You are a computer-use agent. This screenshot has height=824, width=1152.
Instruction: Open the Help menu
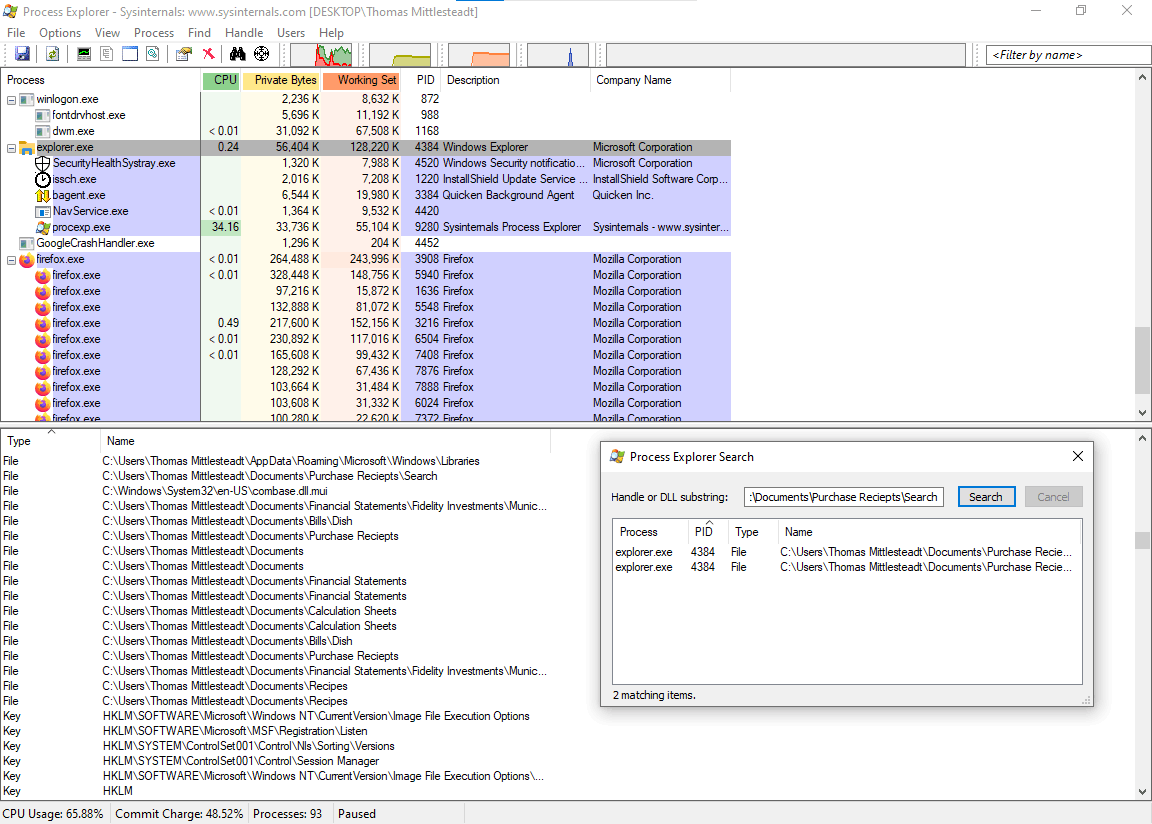point(331,33)
